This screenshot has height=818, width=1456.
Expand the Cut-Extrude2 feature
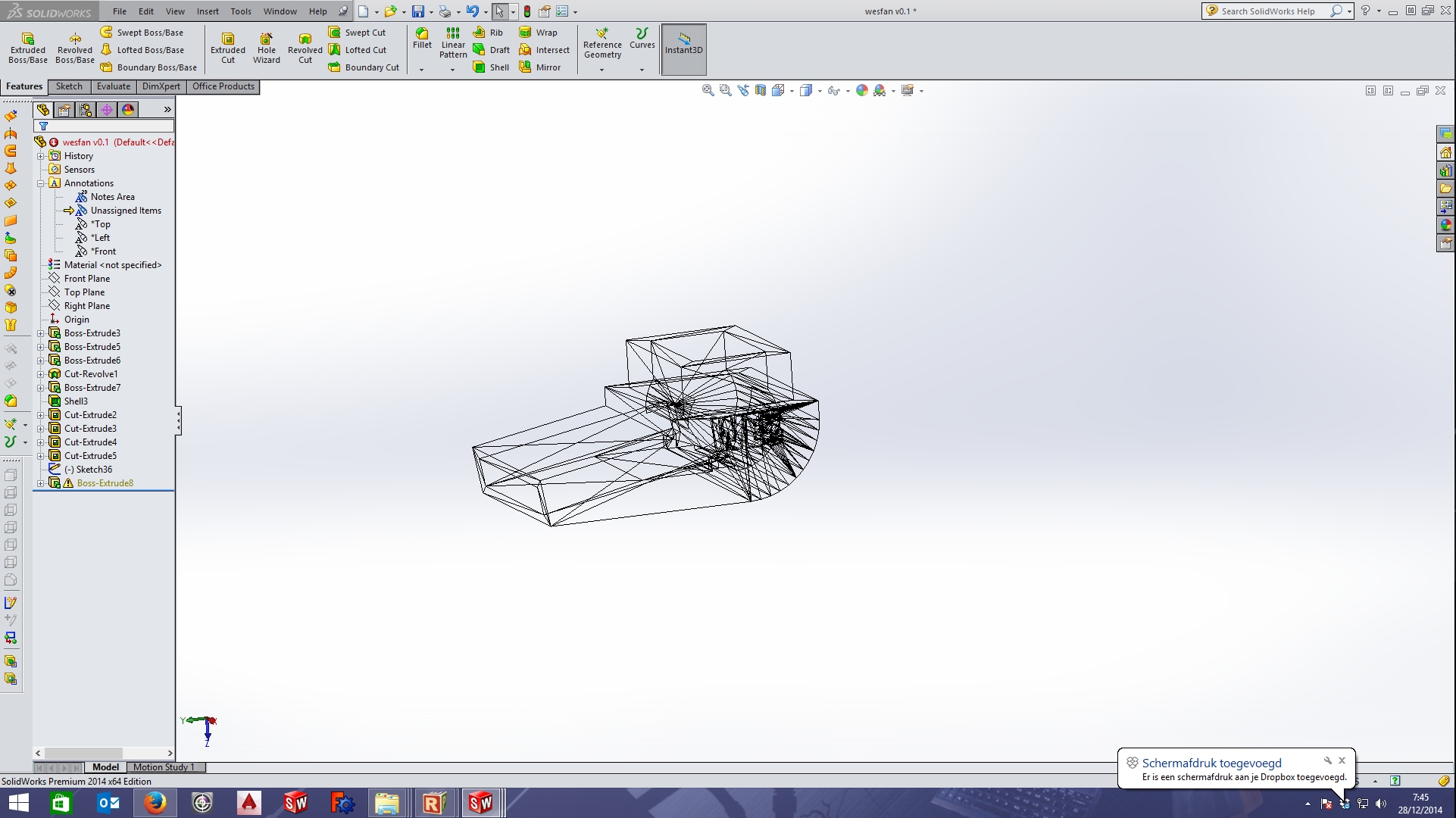coord(41,415)
